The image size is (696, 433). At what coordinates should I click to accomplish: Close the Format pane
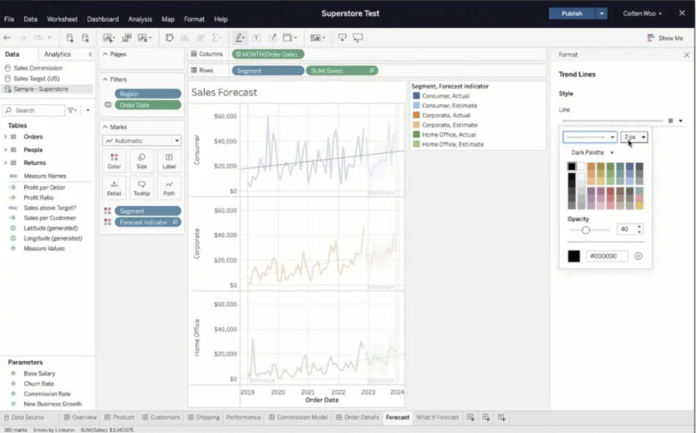686,55
